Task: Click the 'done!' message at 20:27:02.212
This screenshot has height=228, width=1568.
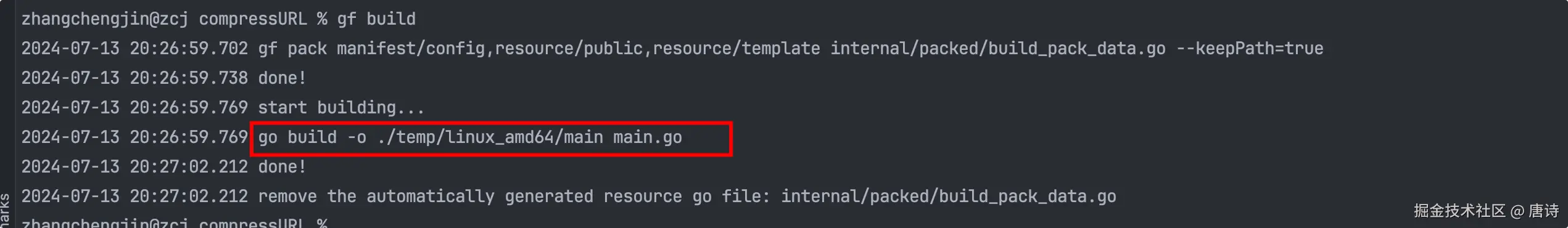Action: pyautogui.click(x=282, y=167)
